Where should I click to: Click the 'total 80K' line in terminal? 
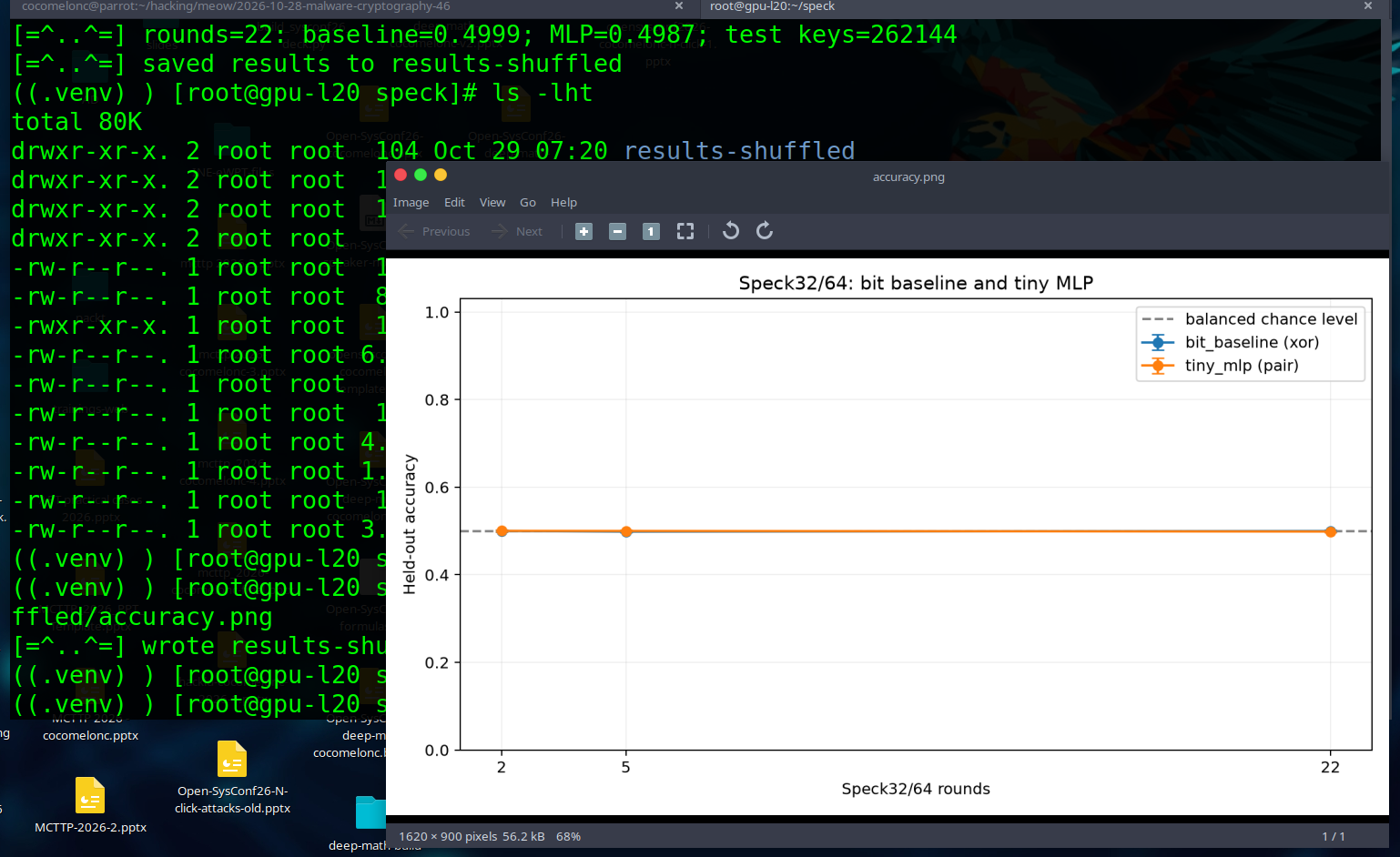click(76, 122)
